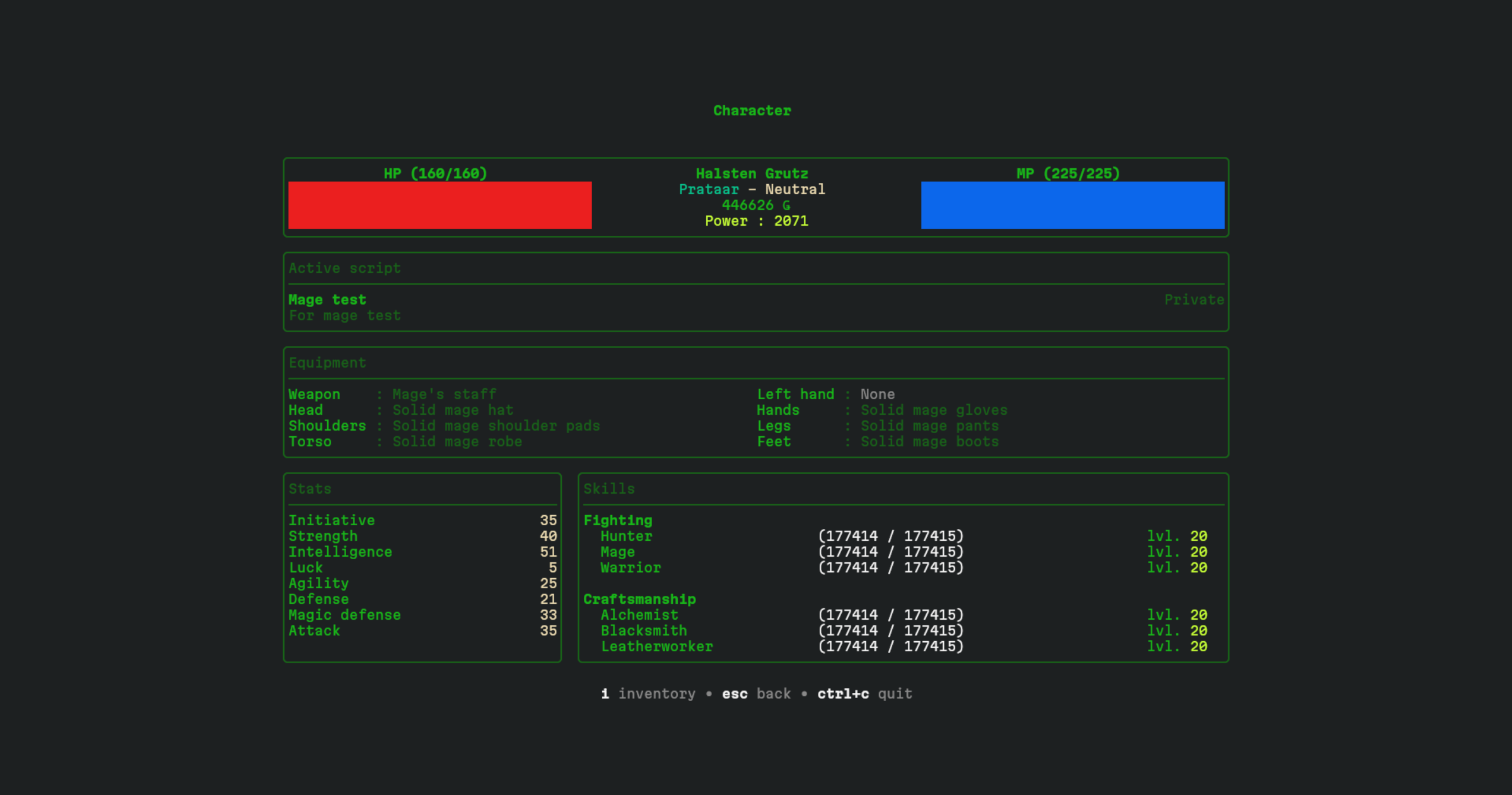Click the Luck stat row
The image size is (1512, 795).
click(x=422, y=567)
